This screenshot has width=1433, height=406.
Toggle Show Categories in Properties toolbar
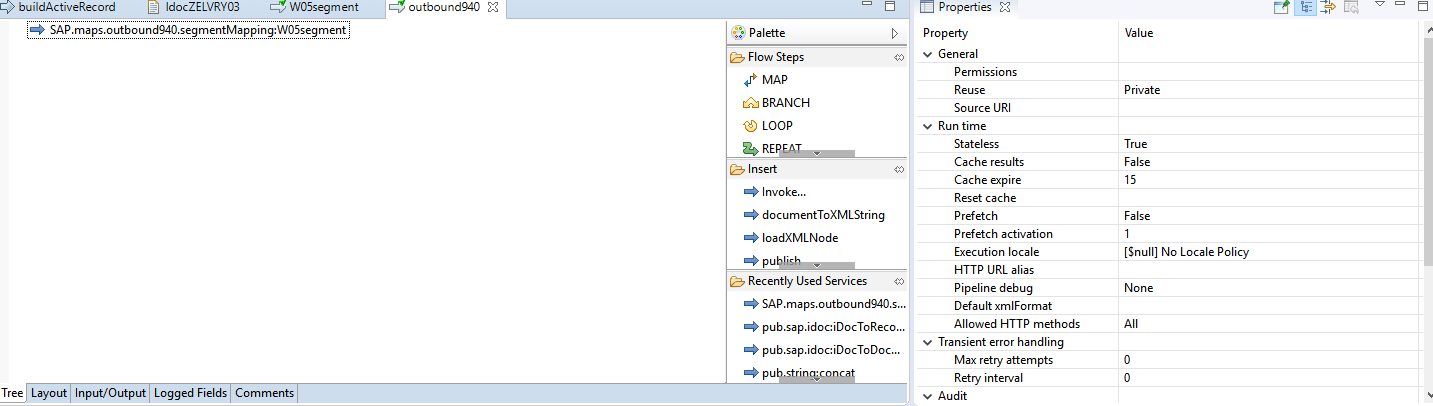pyautogui.click(x=1305, y=7)
